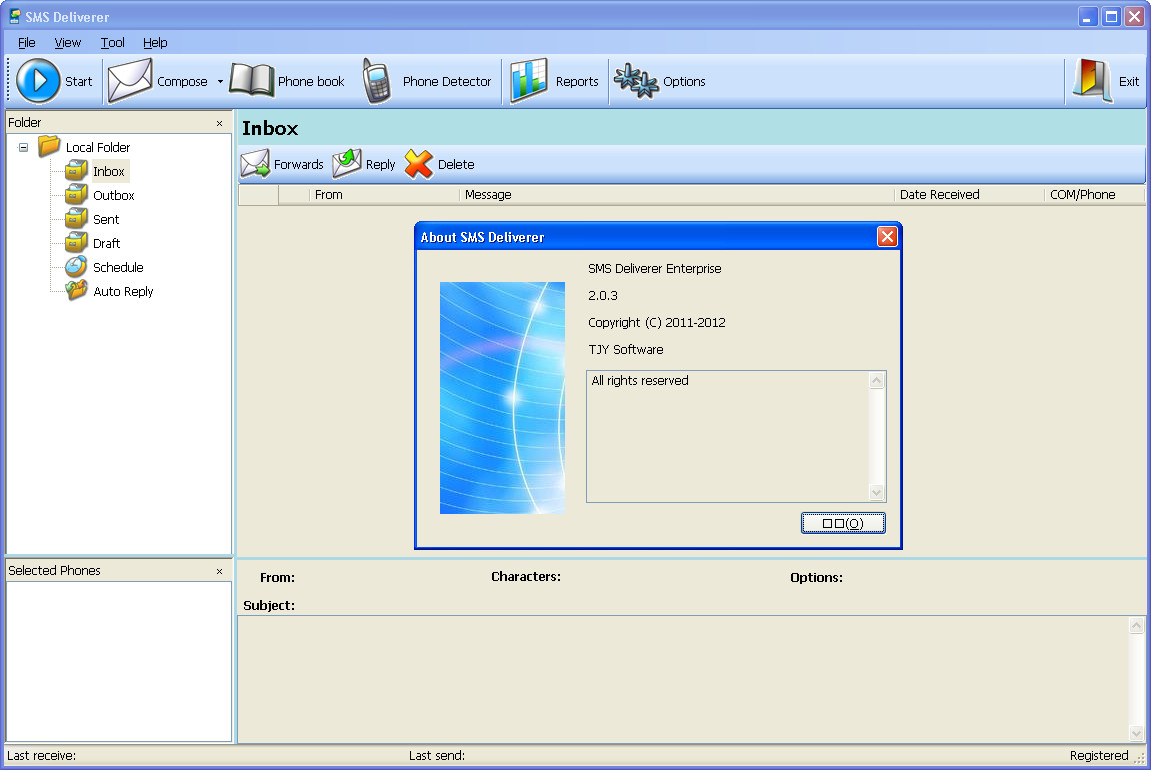This screenshot has width=1151, height=770.
Task: Open the Tool menu
Action: [x=111, y=43]
